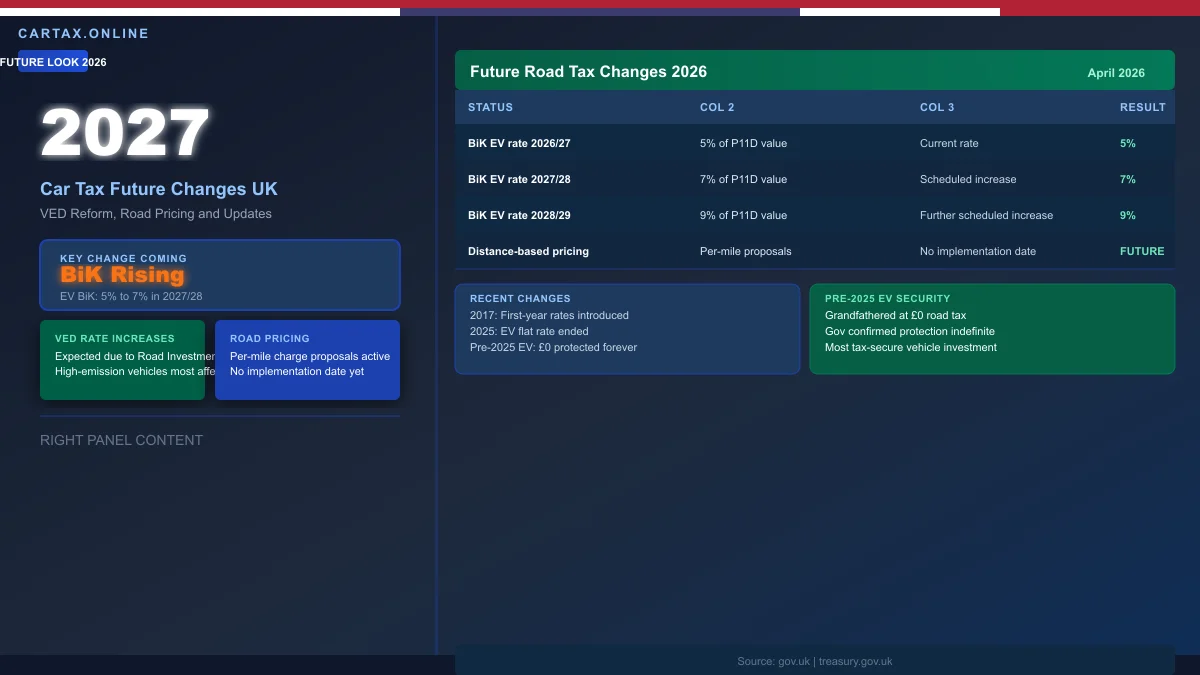The width and height of the screenshot is (1200, 675).
Task: Open the Key Change Coming BiK Rising card
Action: coord(220,275)
